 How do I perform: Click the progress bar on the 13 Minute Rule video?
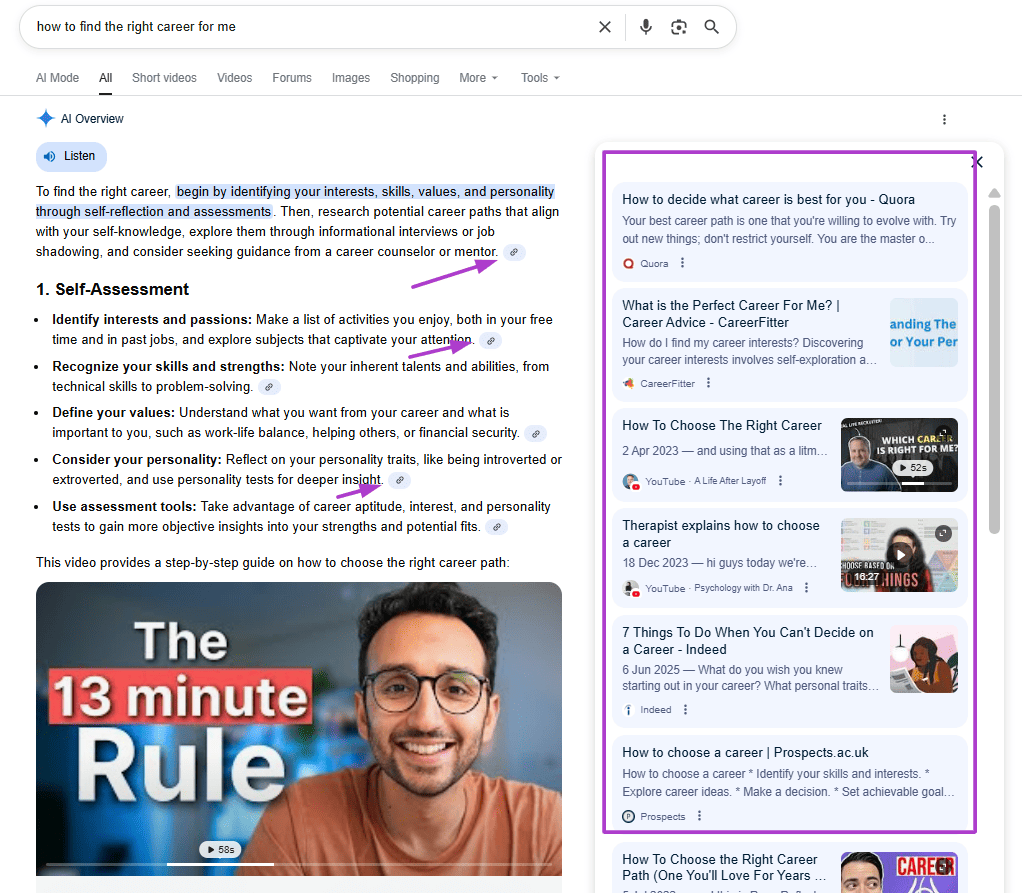tap(298, 864)
